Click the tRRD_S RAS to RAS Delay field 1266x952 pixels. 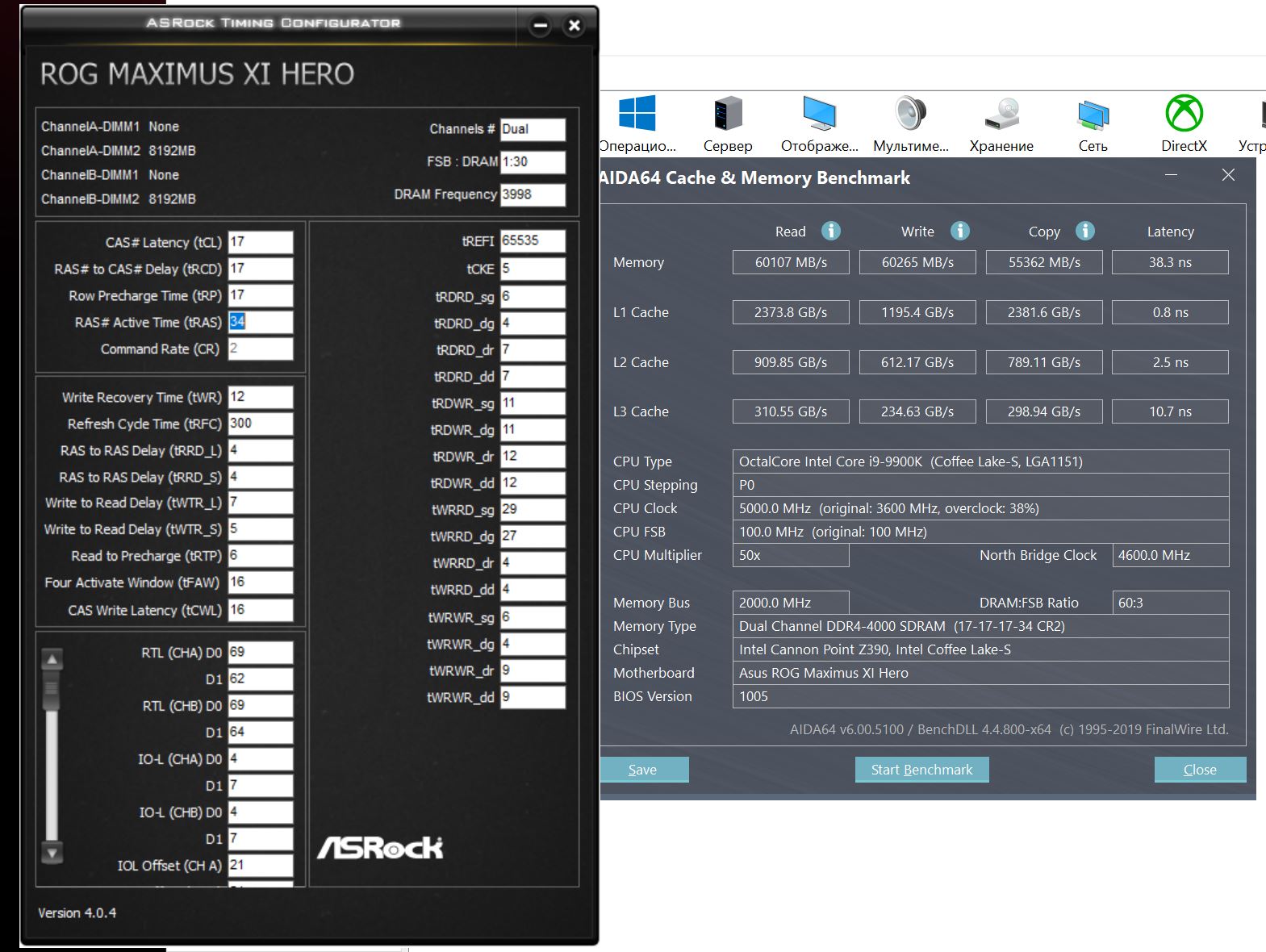[x=261, y=477]
